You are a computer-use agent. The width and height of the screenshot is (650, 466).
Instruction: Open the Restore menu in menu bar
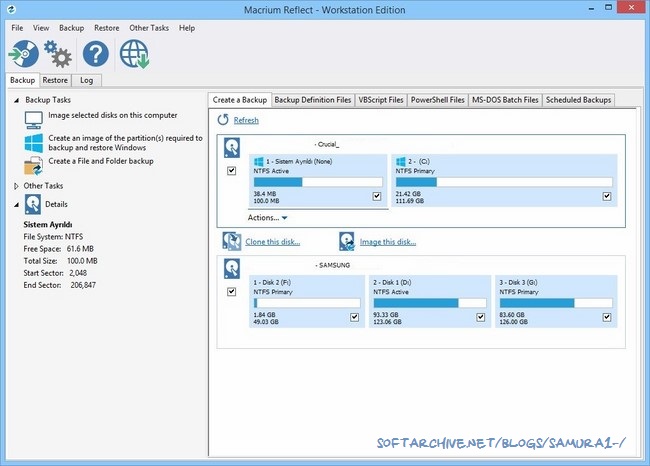click(x=106, y=28)
